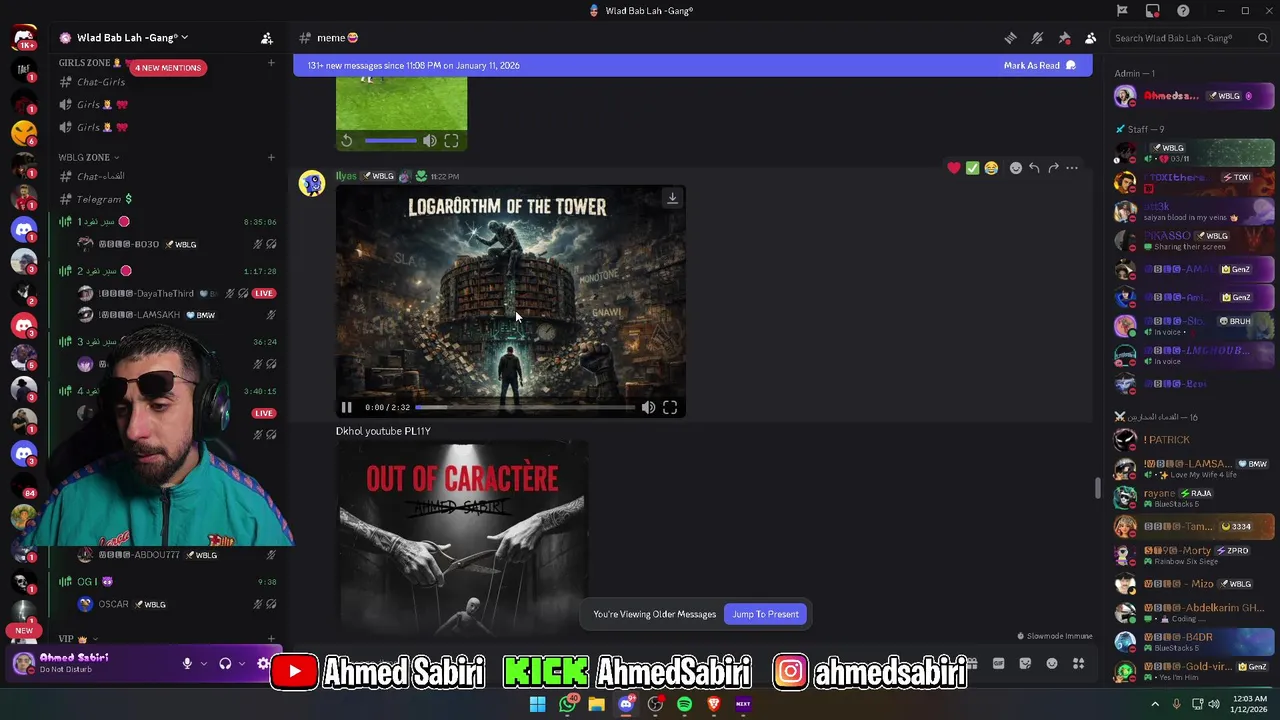1280x720 pixels.
Task: Open Brave browser from the taskbar
Action: (x=714, y=704)
